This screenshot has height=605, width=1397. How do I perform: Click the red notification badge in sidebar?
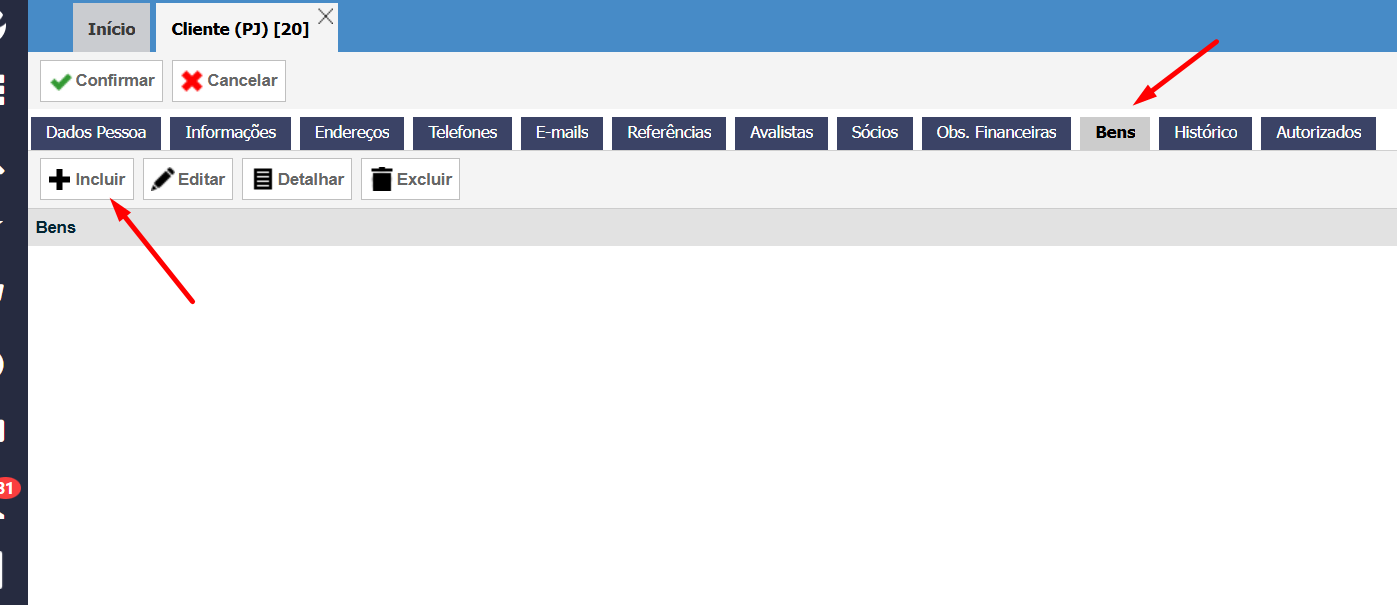pos(9,489)
